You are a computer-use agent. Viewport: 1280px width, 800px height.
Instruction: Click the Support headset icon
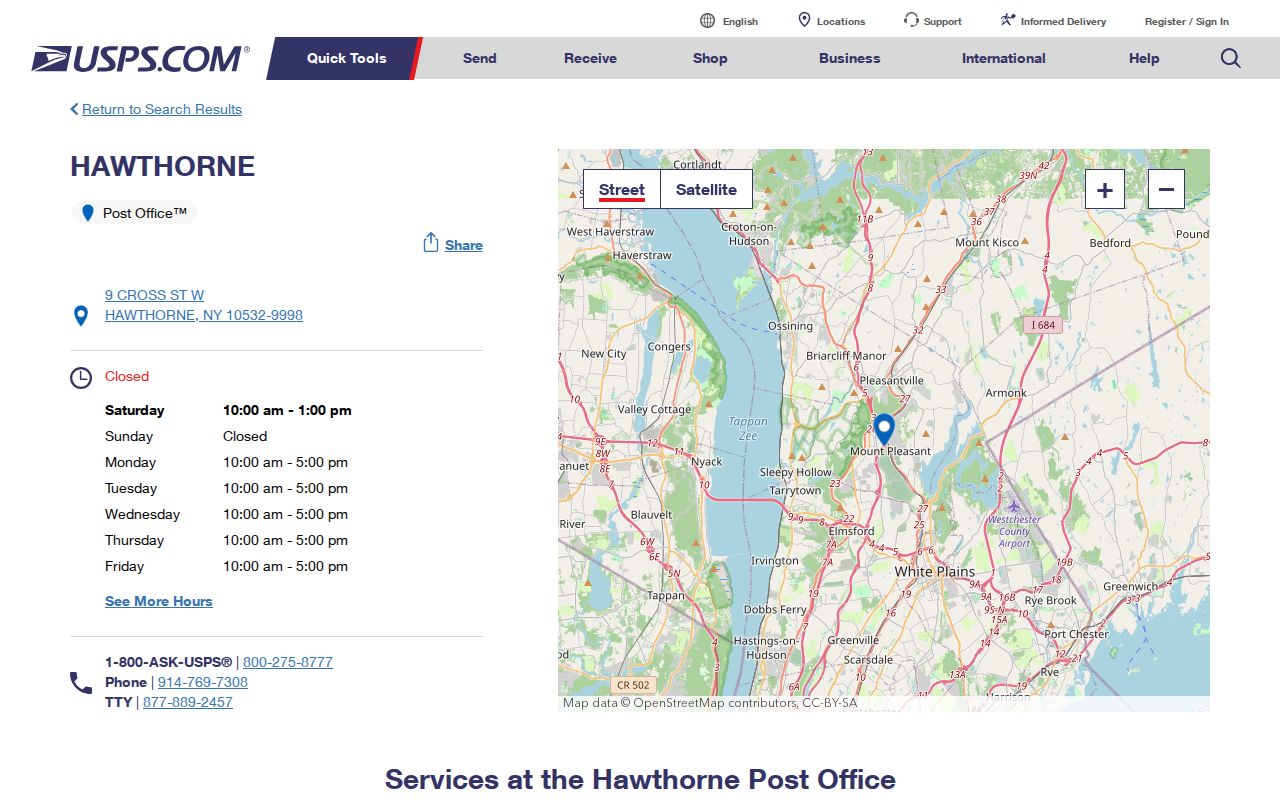point(911,20)
